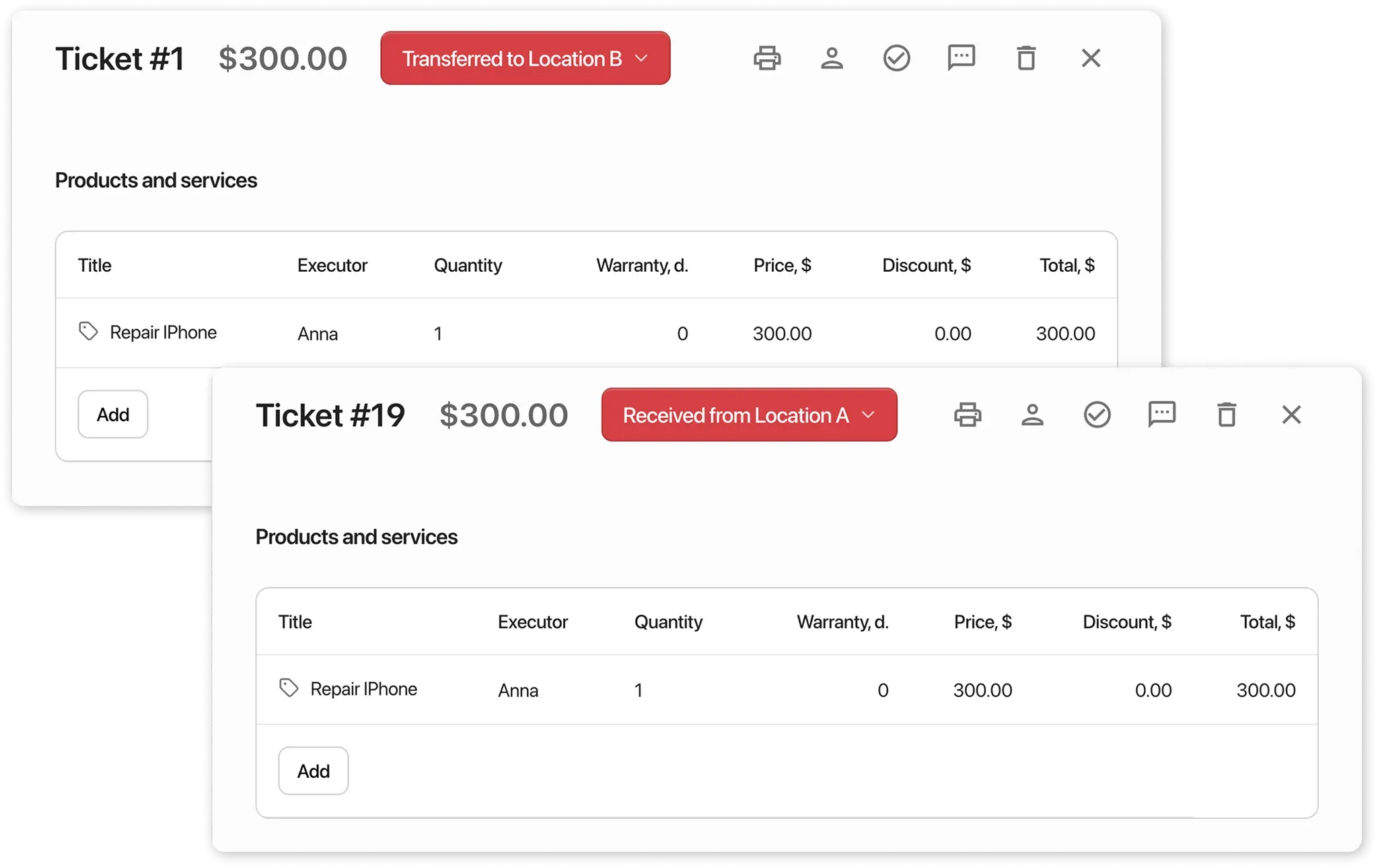Open the comments icon on Ticket #19
1378x868 pixels.
[x=1161, y=415]
